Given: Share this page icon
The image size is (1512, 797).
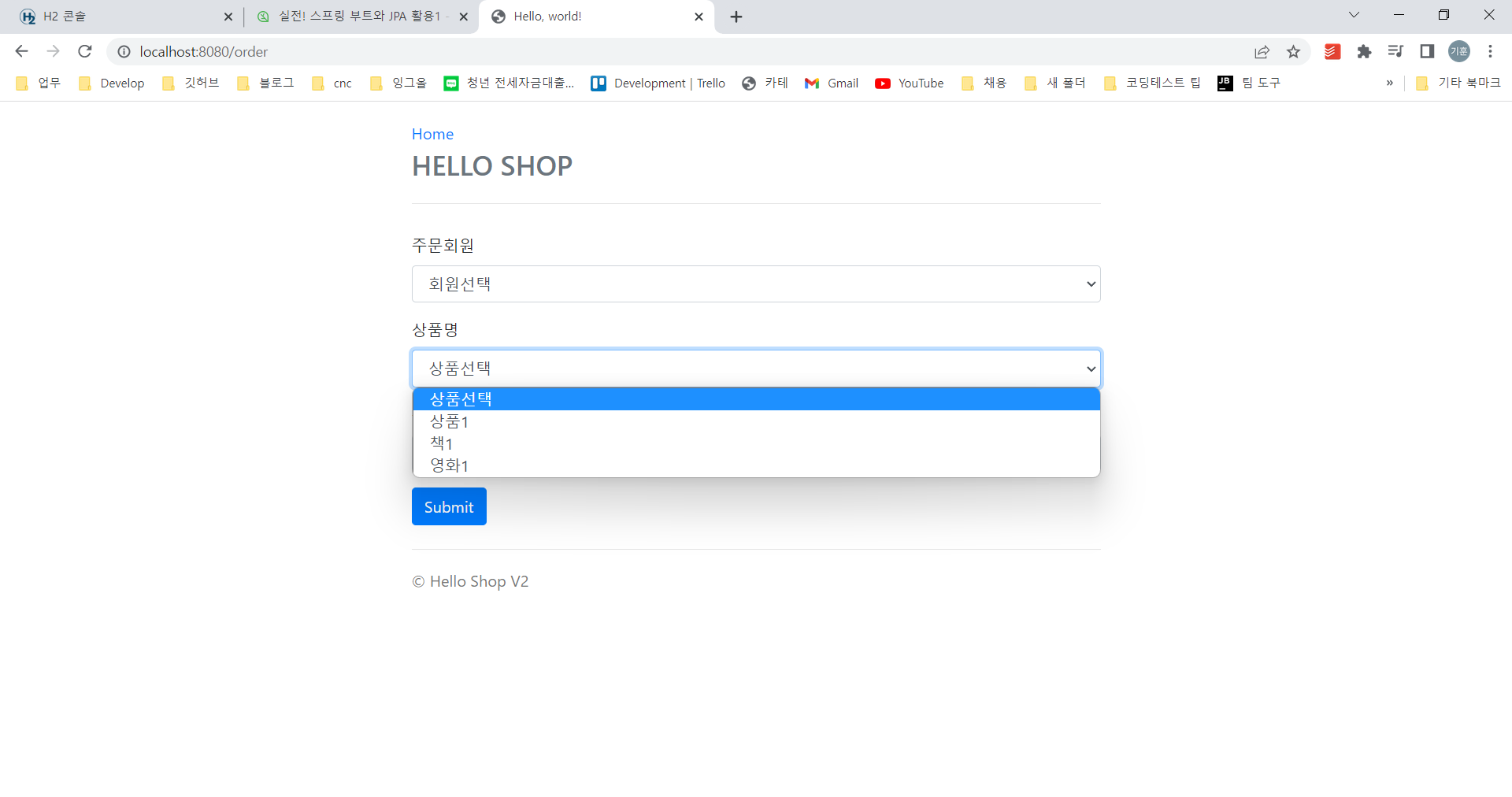Looking at the screenshot, I should point(1262,51).
